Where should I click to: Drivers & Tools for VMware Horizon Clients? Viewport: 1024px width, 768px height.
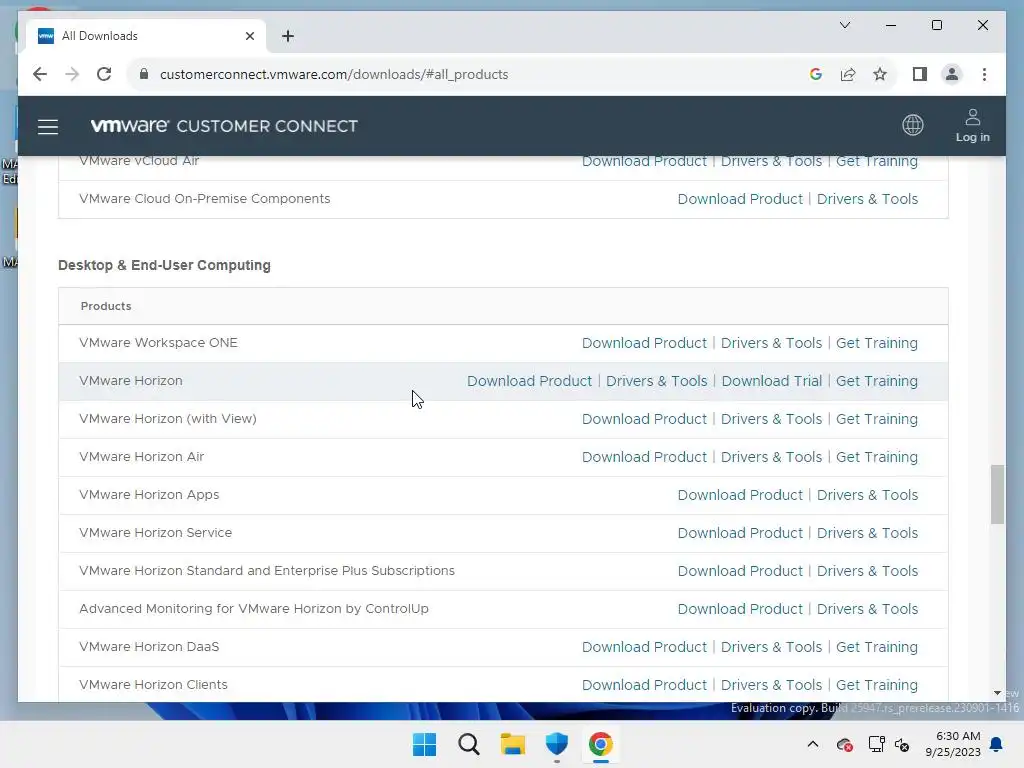(x=771, y=684)
